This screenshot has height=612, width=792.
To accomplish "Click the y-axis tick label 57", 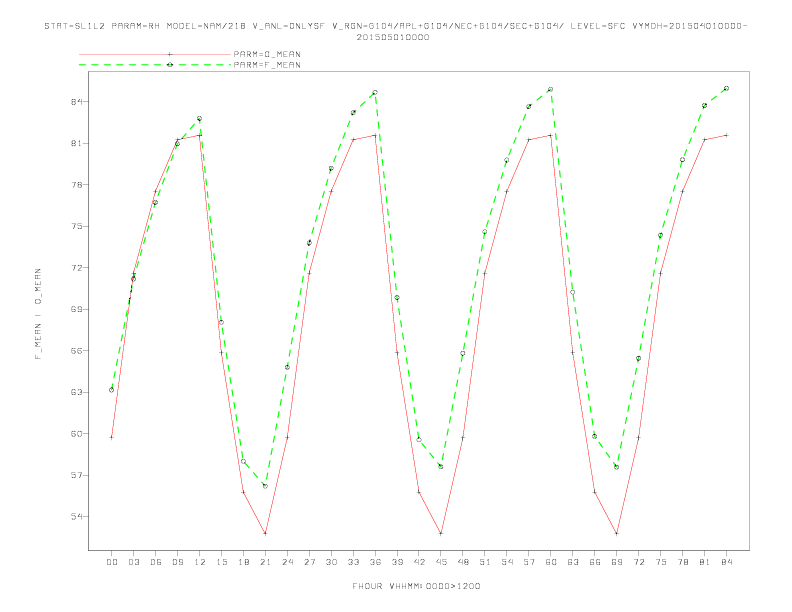I will pyautogui.click(x=76, y=475).
